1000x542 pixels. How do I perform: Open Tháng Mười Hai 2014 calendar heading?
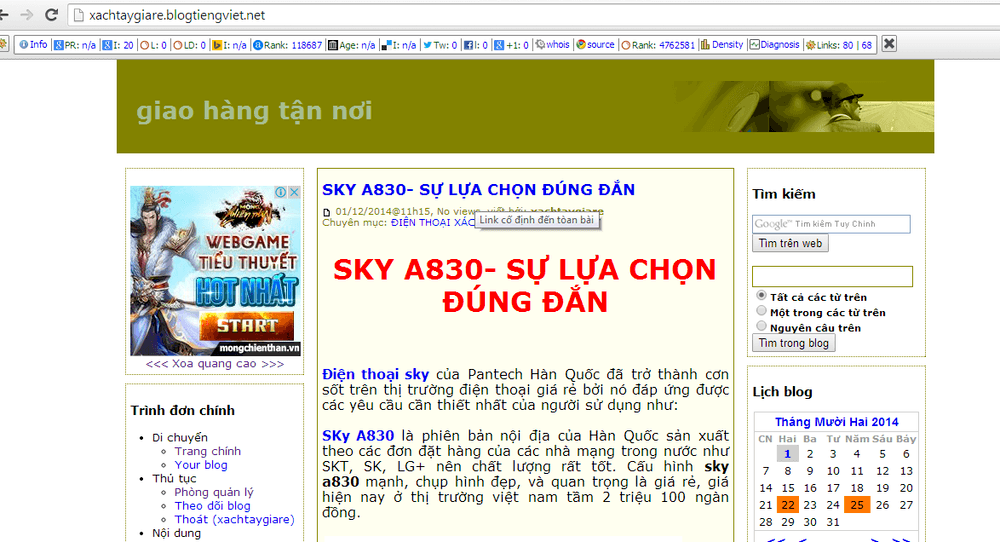836,422
